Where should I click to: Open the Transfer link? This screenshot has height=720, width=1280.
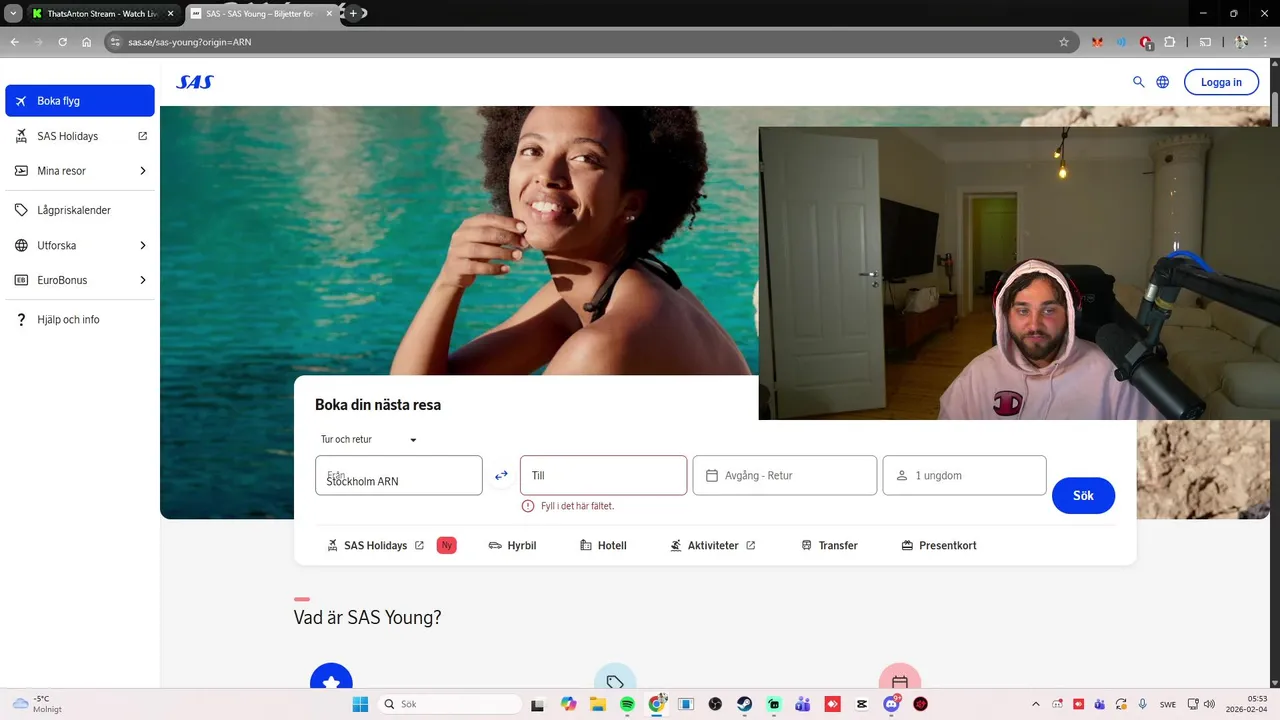[829, 545]
